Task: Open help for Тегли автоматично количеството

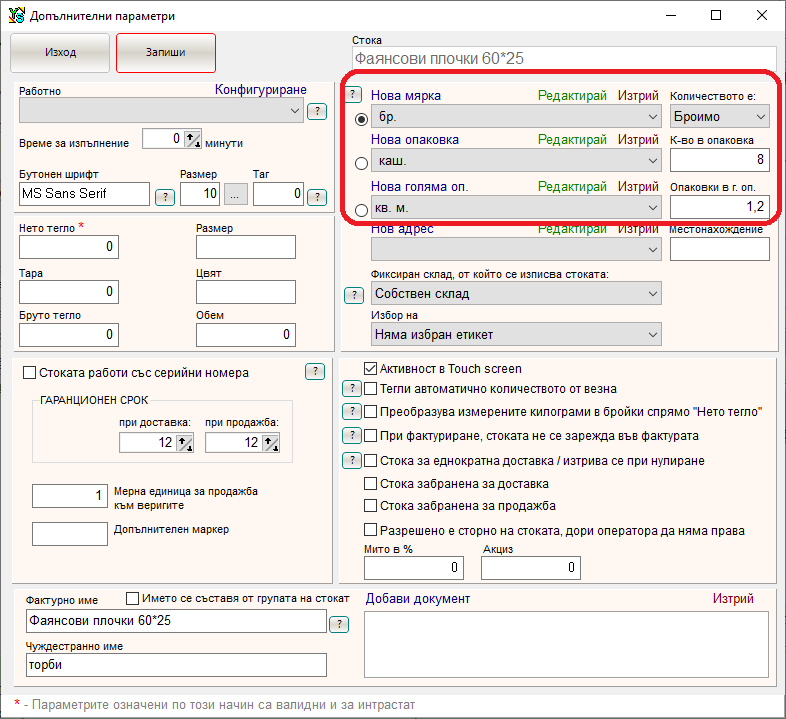Action: pos(352,388)
